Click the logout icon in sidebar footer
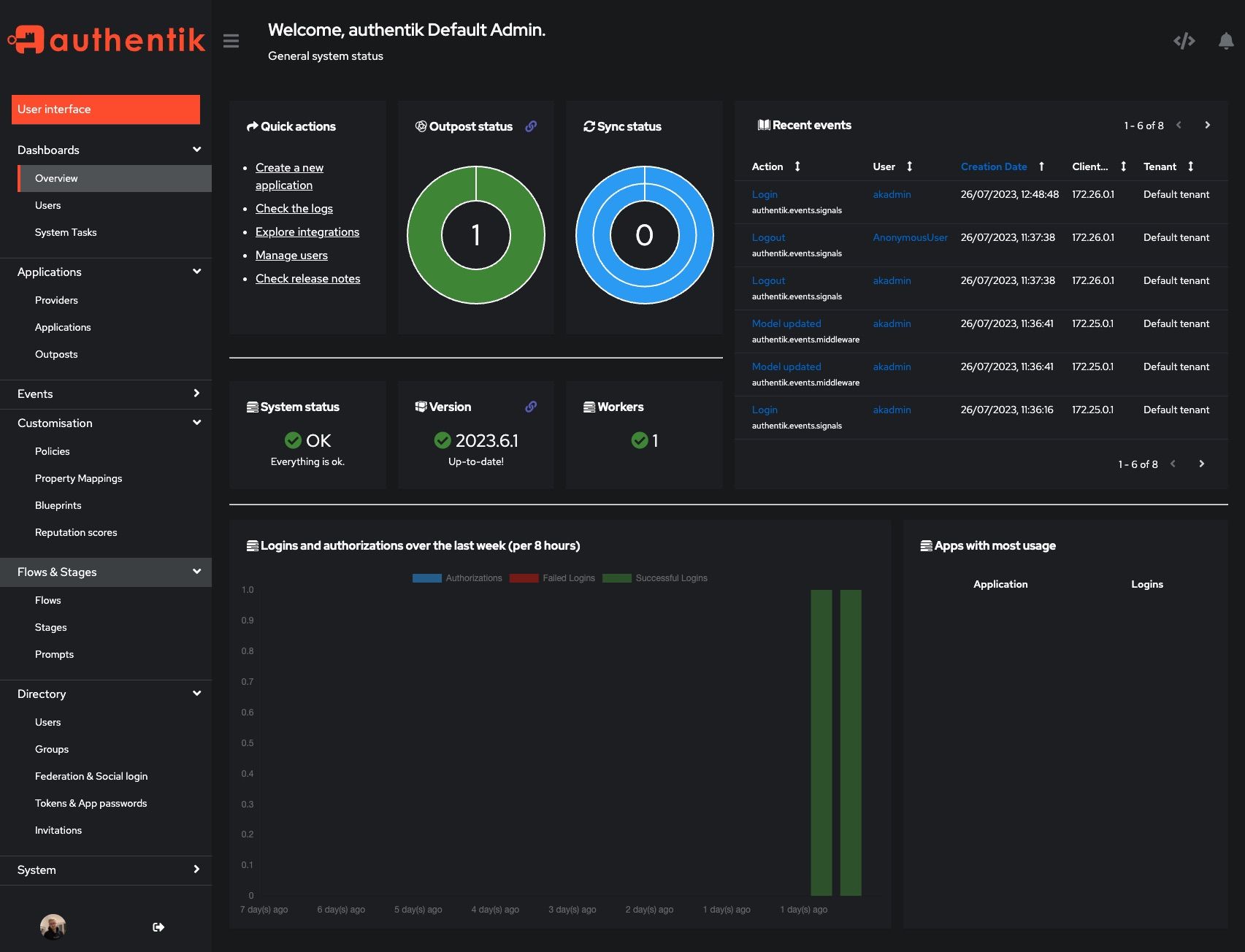 tap(158, 927)
